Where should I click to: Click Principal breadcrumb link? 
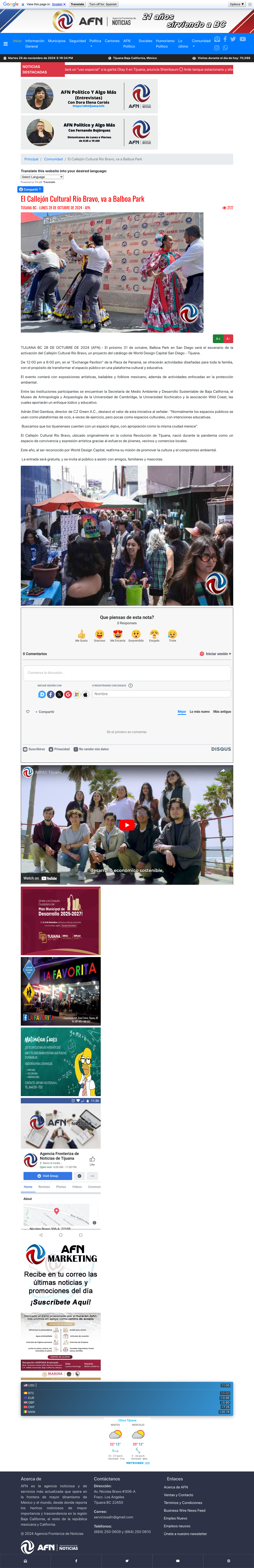point(31,159)
